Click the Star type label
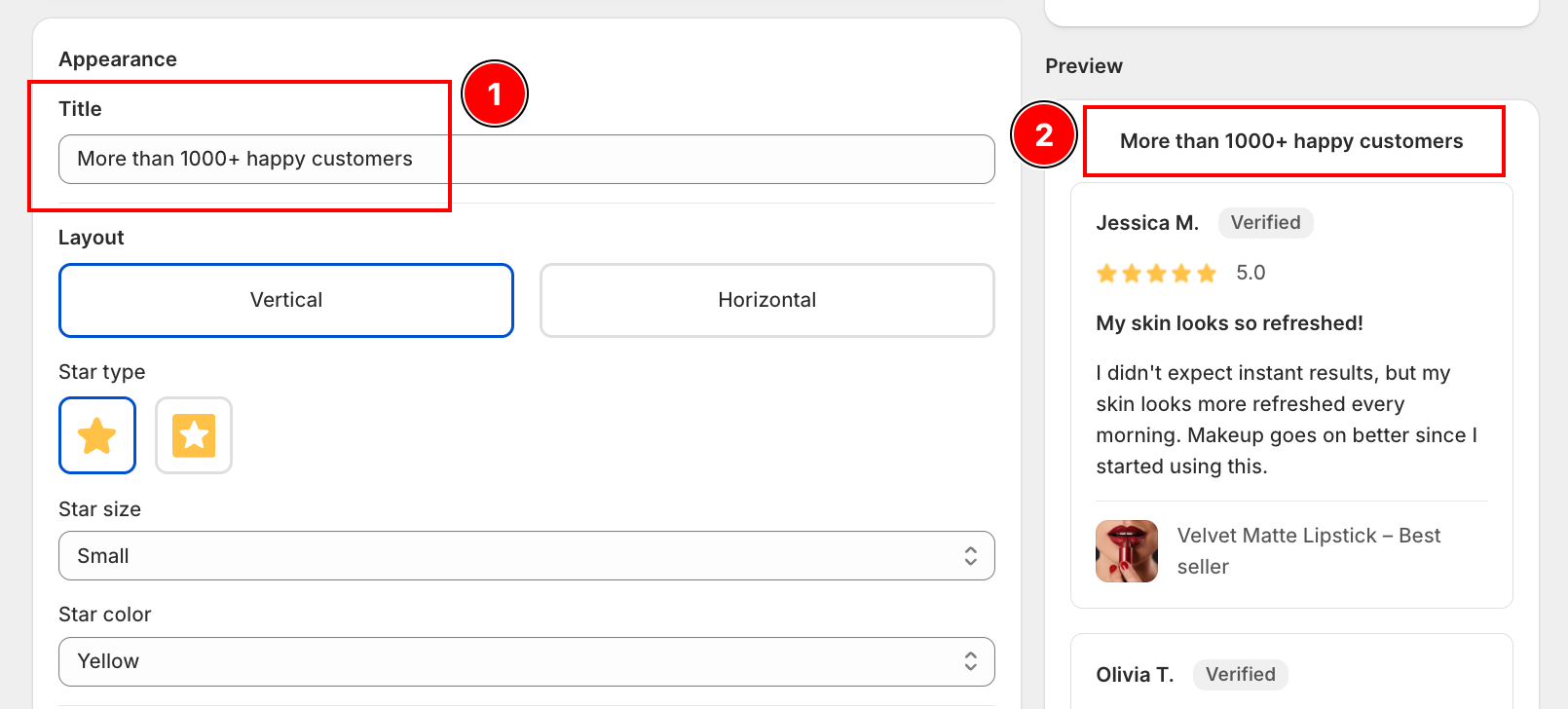1568x709 pixels. (102, 372)
